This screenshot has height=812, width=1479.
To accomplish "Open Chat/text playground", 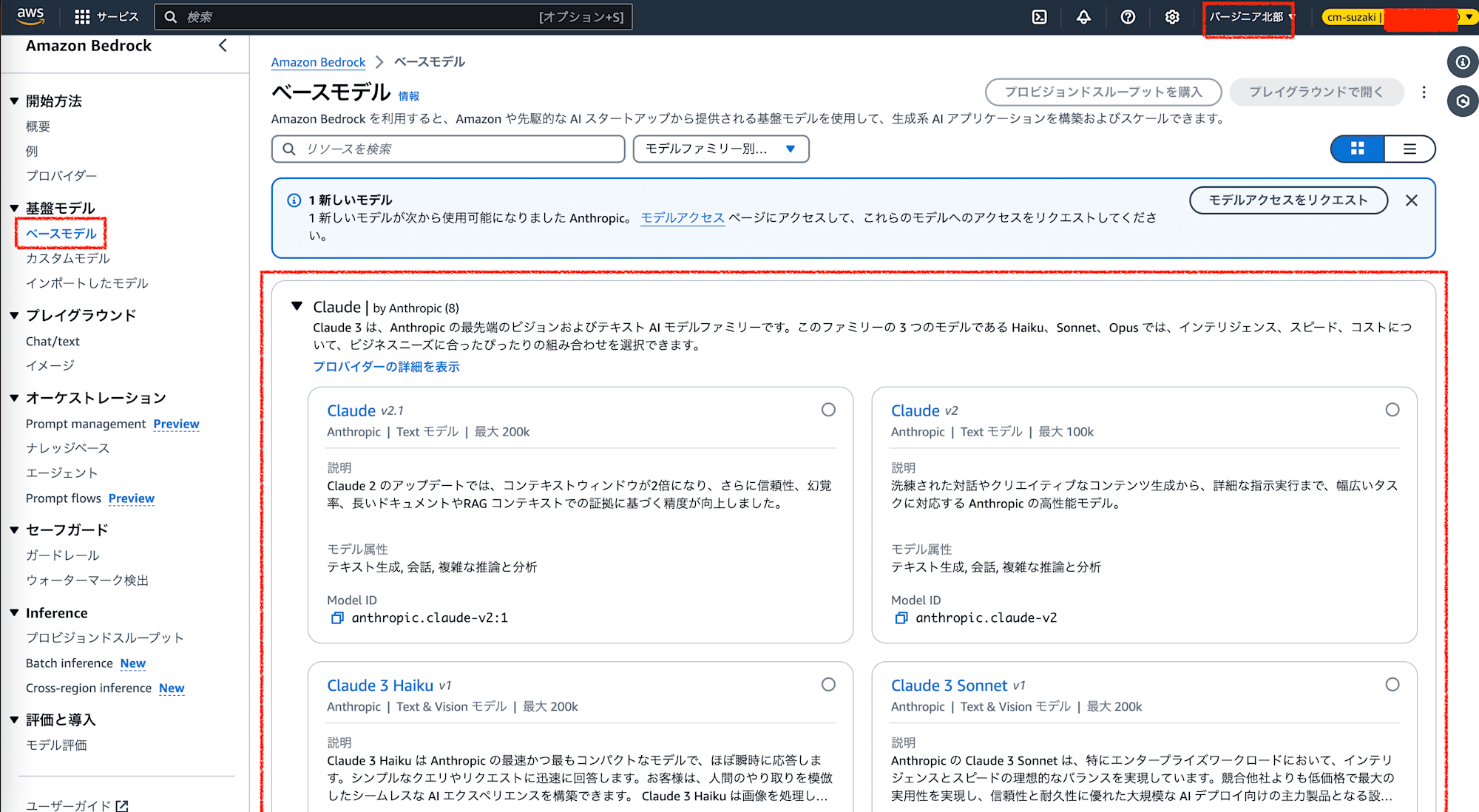I will pyautogui.click(x=53, y=341).
